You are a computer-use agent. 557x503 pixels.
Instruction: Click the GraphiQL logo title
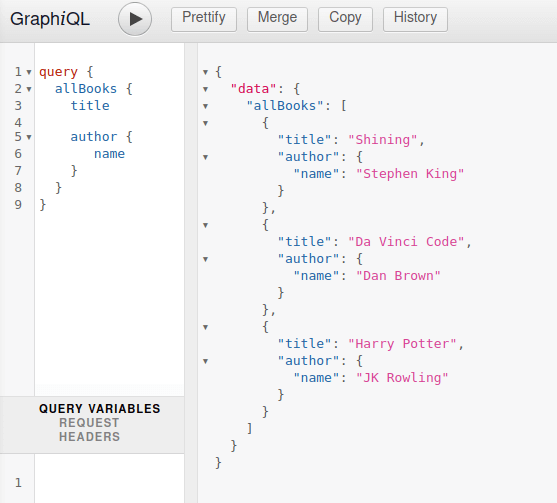tap(50, 19)
